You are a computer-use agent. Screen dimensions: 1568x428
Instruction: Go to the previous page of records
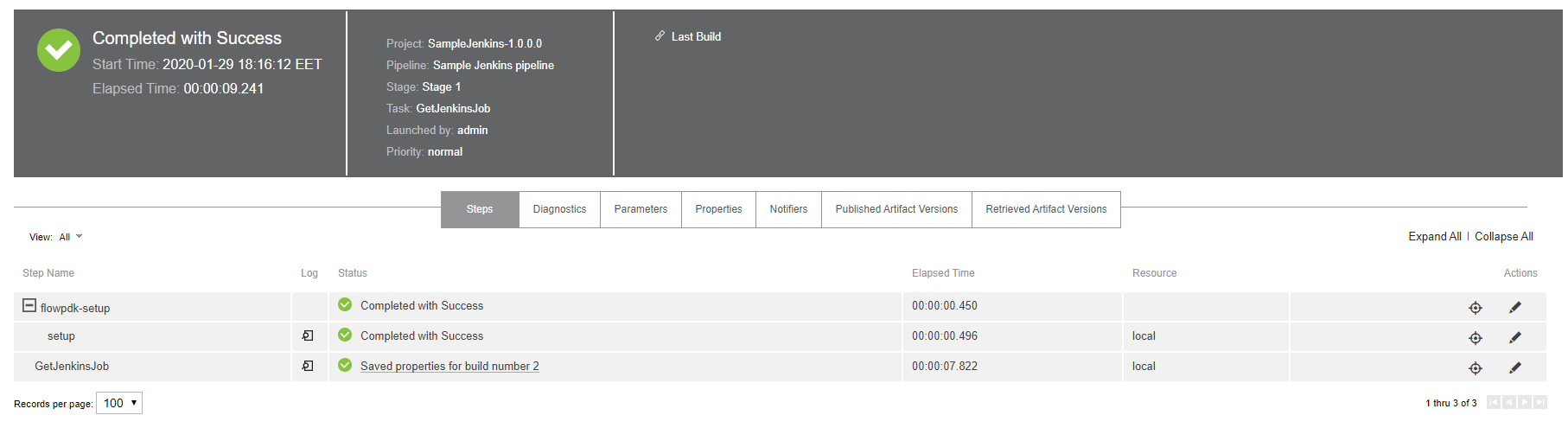1508,402
